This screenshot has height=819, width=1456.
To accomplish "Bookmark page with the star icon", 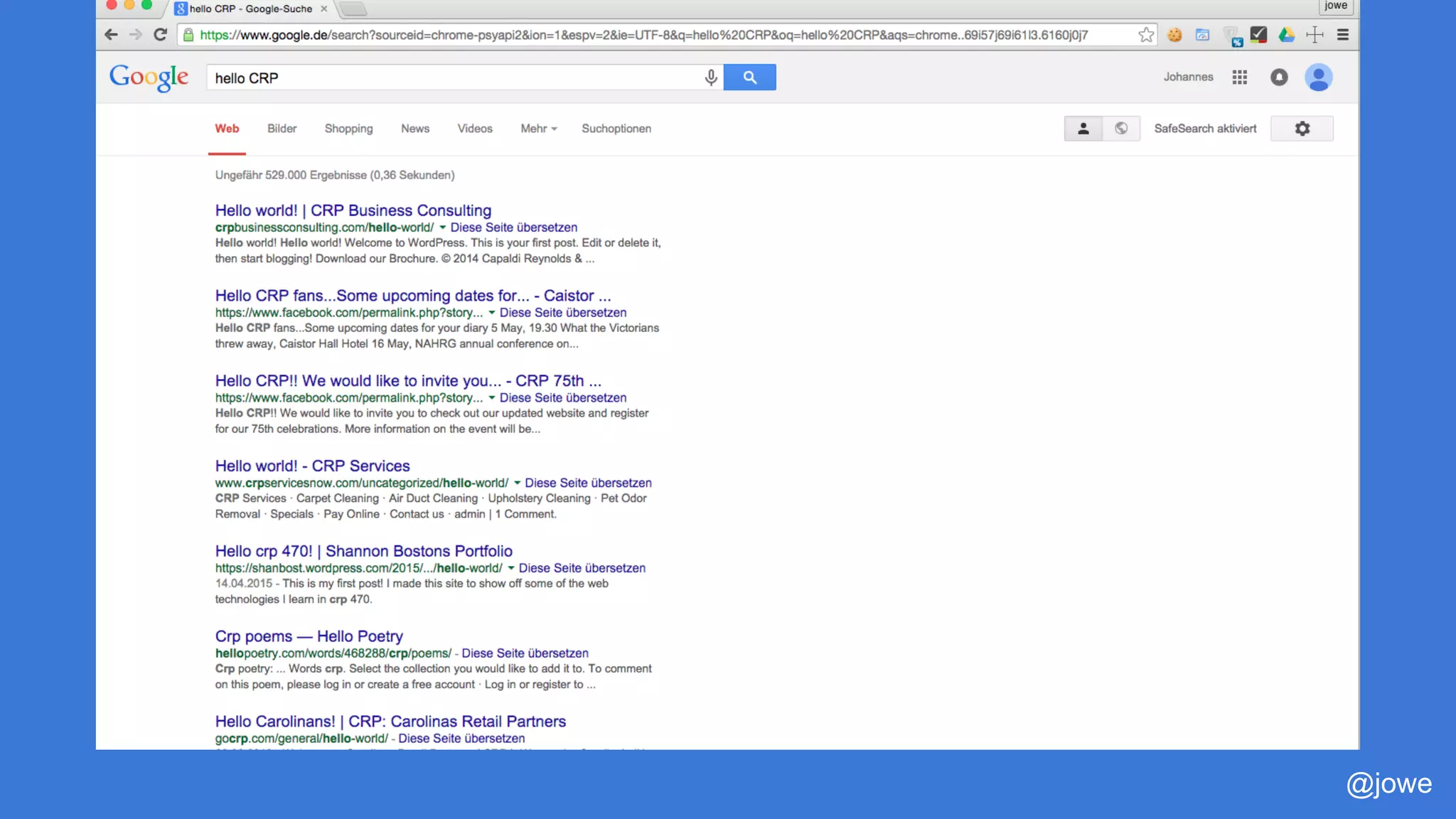I will click(1145, 35).
